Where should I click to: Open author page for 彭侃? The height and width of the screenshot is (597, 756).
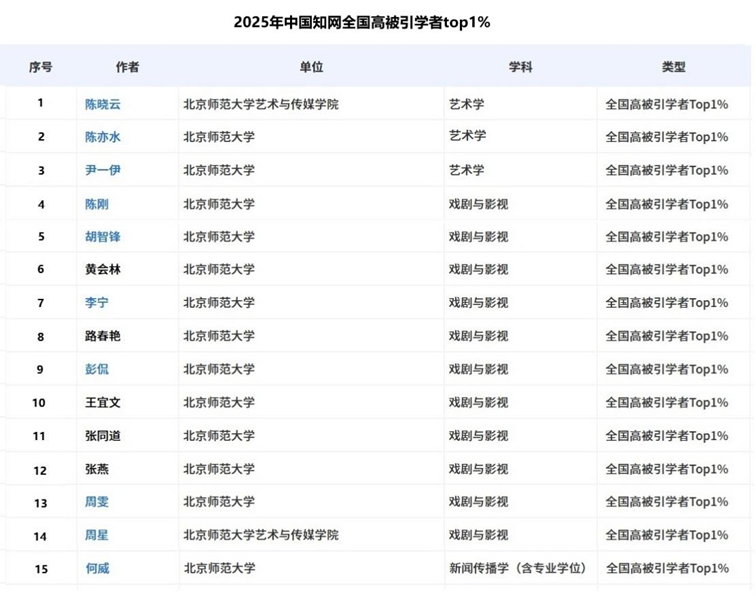[x=97, y=369]
